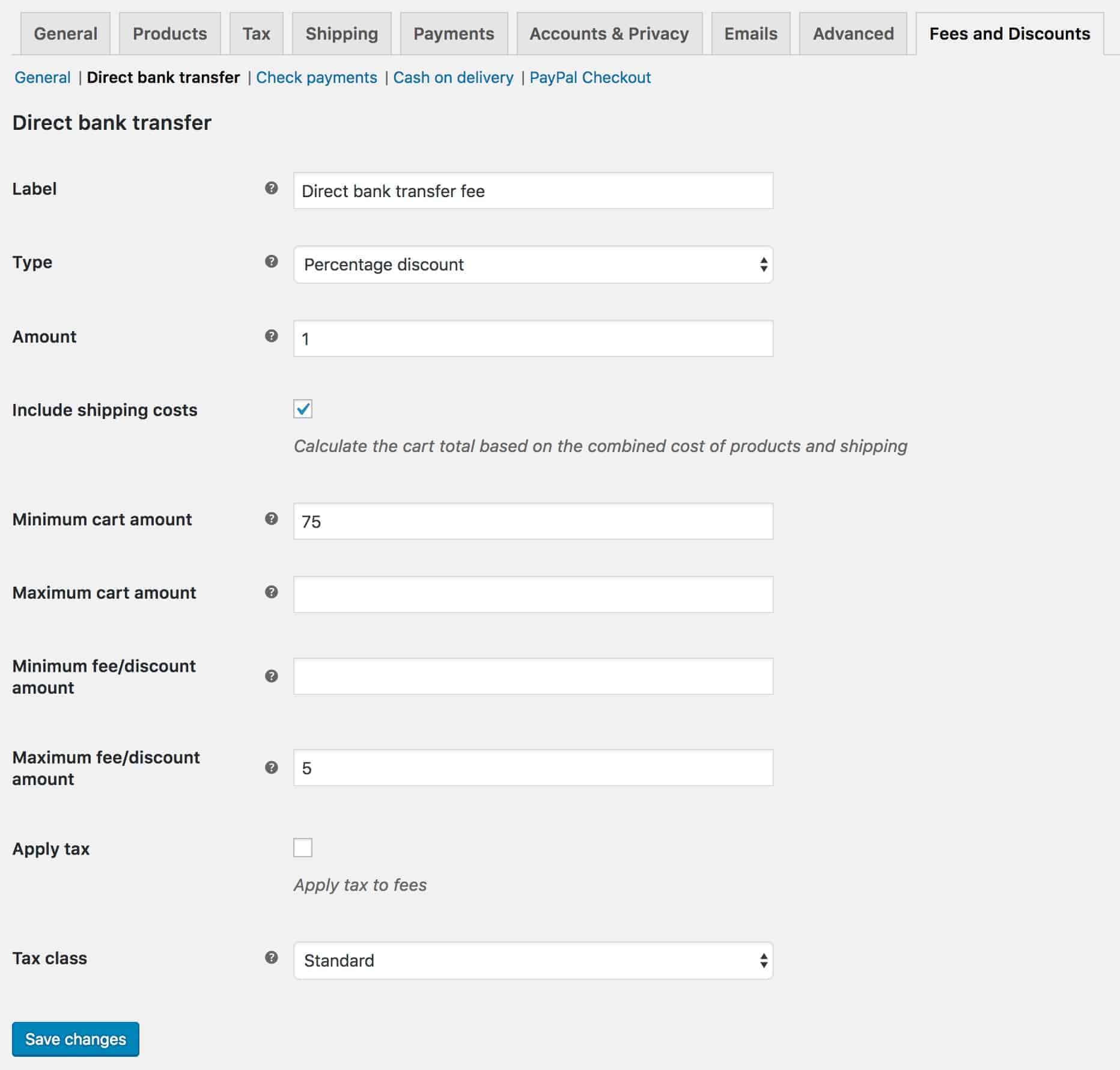The image size is (1120, 1070).
Task: Click inside the Maximum cart amount field
Action: click(532, 594)
